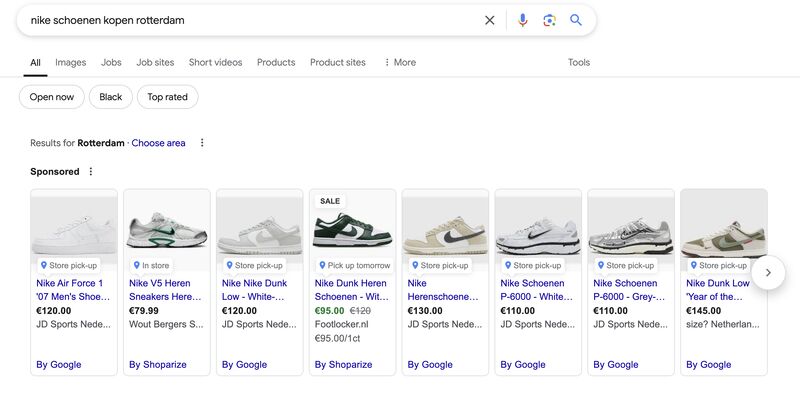Click the SALE label on the Dunk card

330,201
